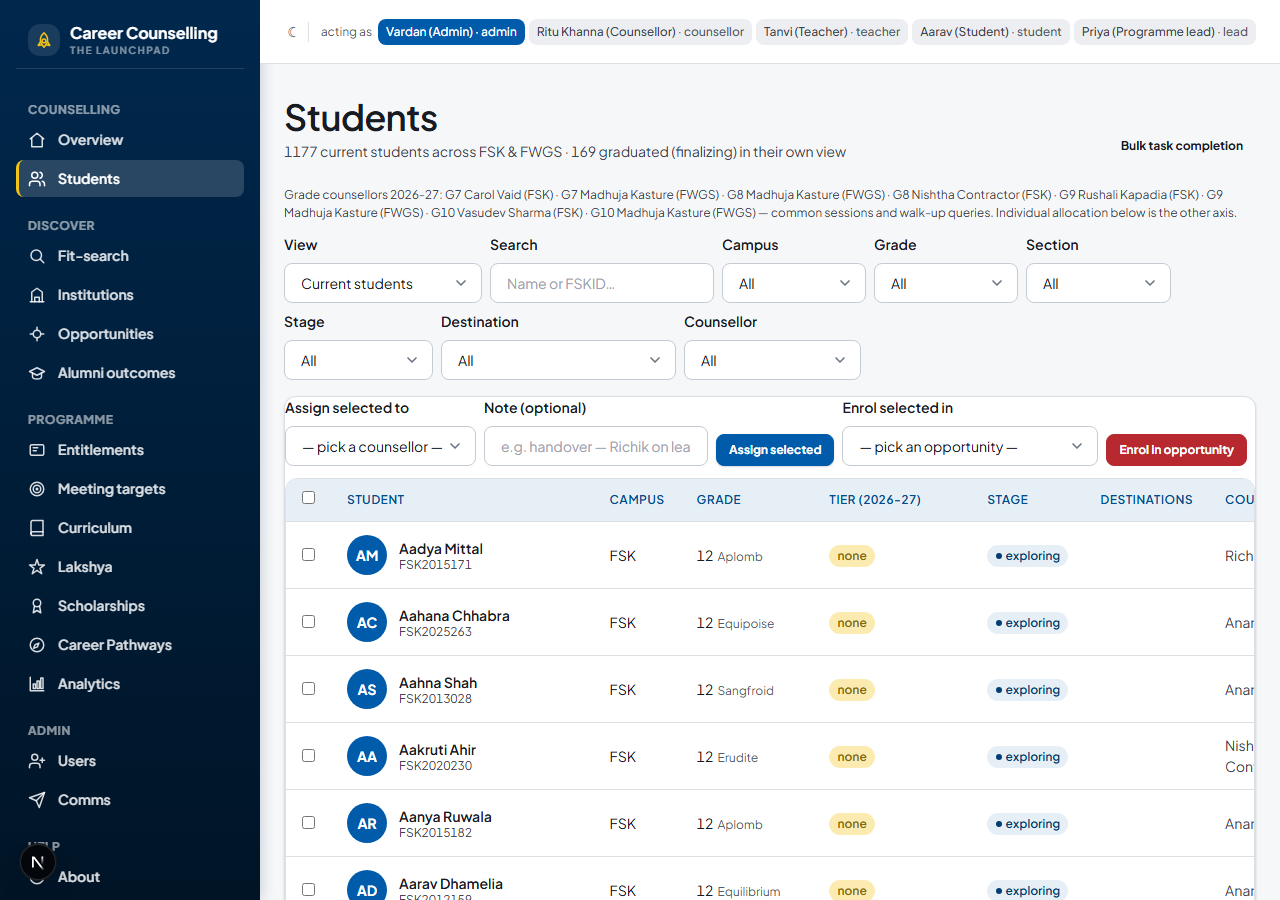Click Aadya Mittal's yellow none tier badge

[852, 556]
